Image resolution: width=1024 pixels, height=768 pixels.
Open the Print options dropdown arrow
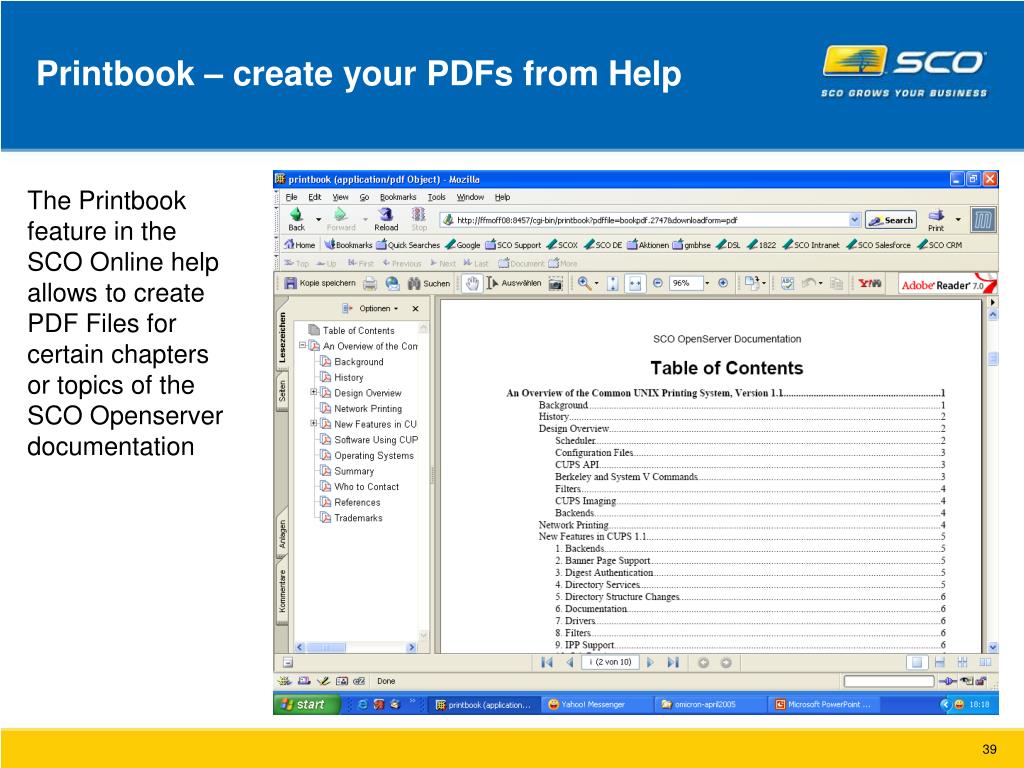point(958,219)
